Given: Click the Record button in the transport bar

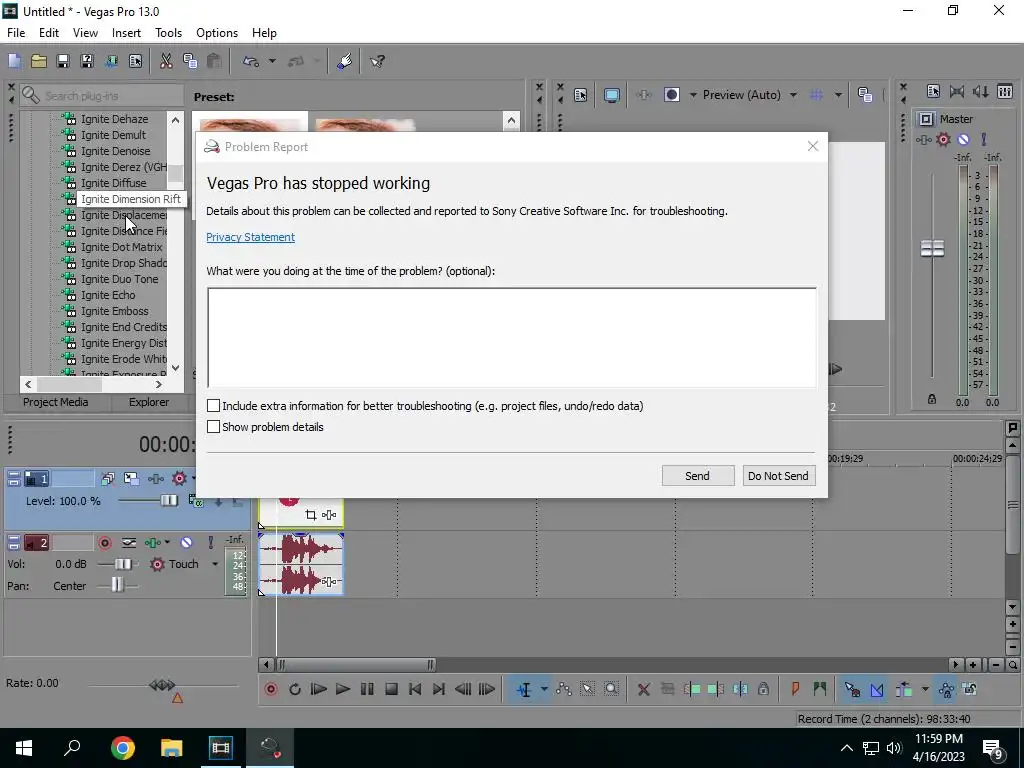Looking at the screenshot, I should coord(271,689).
